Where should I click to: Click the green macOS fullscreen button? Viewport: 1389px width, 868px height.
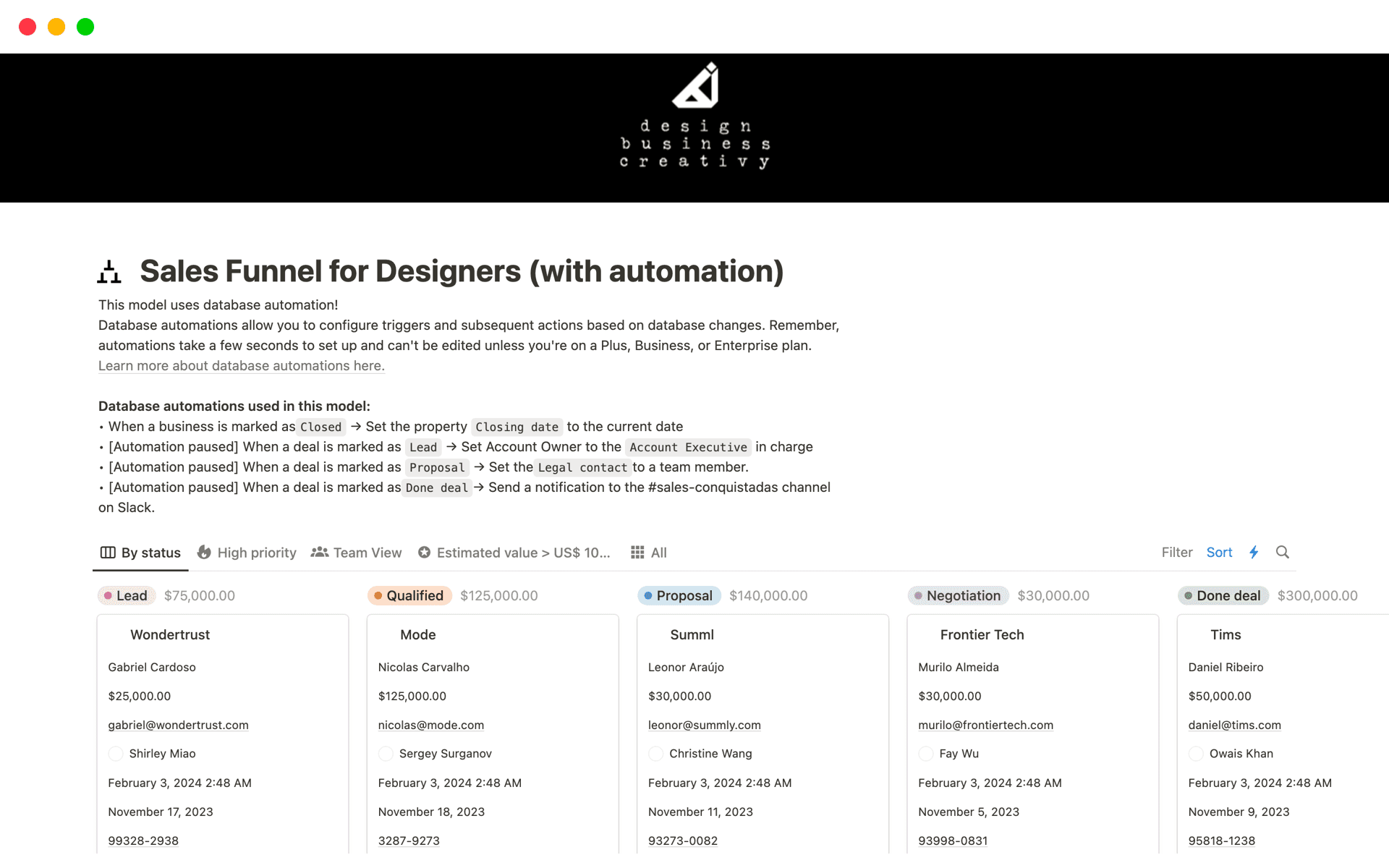coord(85,27)
